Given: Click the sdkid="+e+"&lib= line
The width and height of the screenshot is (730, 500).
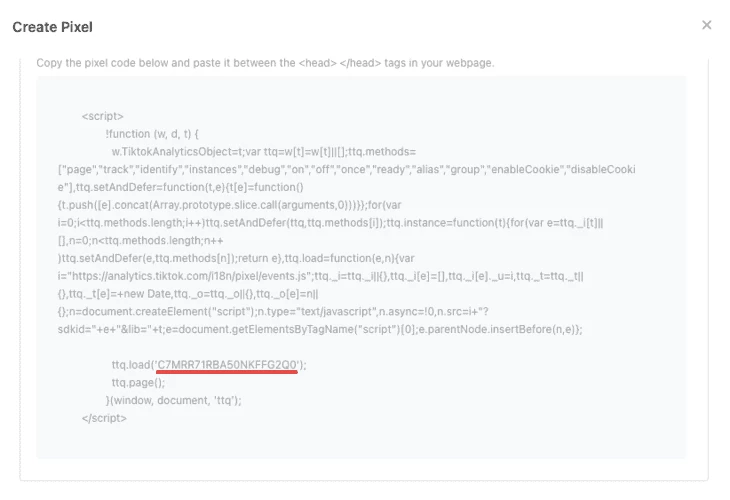Looking at the screenshot, I should pyautogui.click(x=320, y=329).
